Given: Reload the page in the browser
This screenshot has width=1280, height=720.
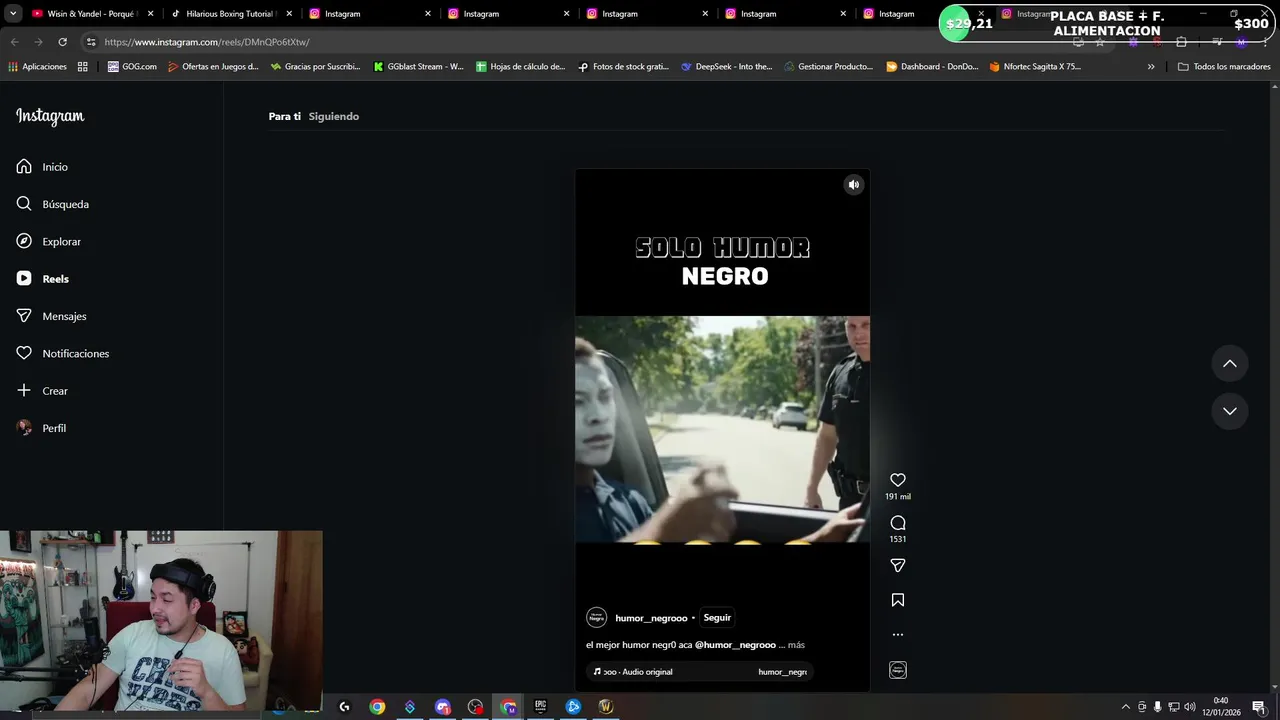Looking at the screenshot, I should [62, 42].
